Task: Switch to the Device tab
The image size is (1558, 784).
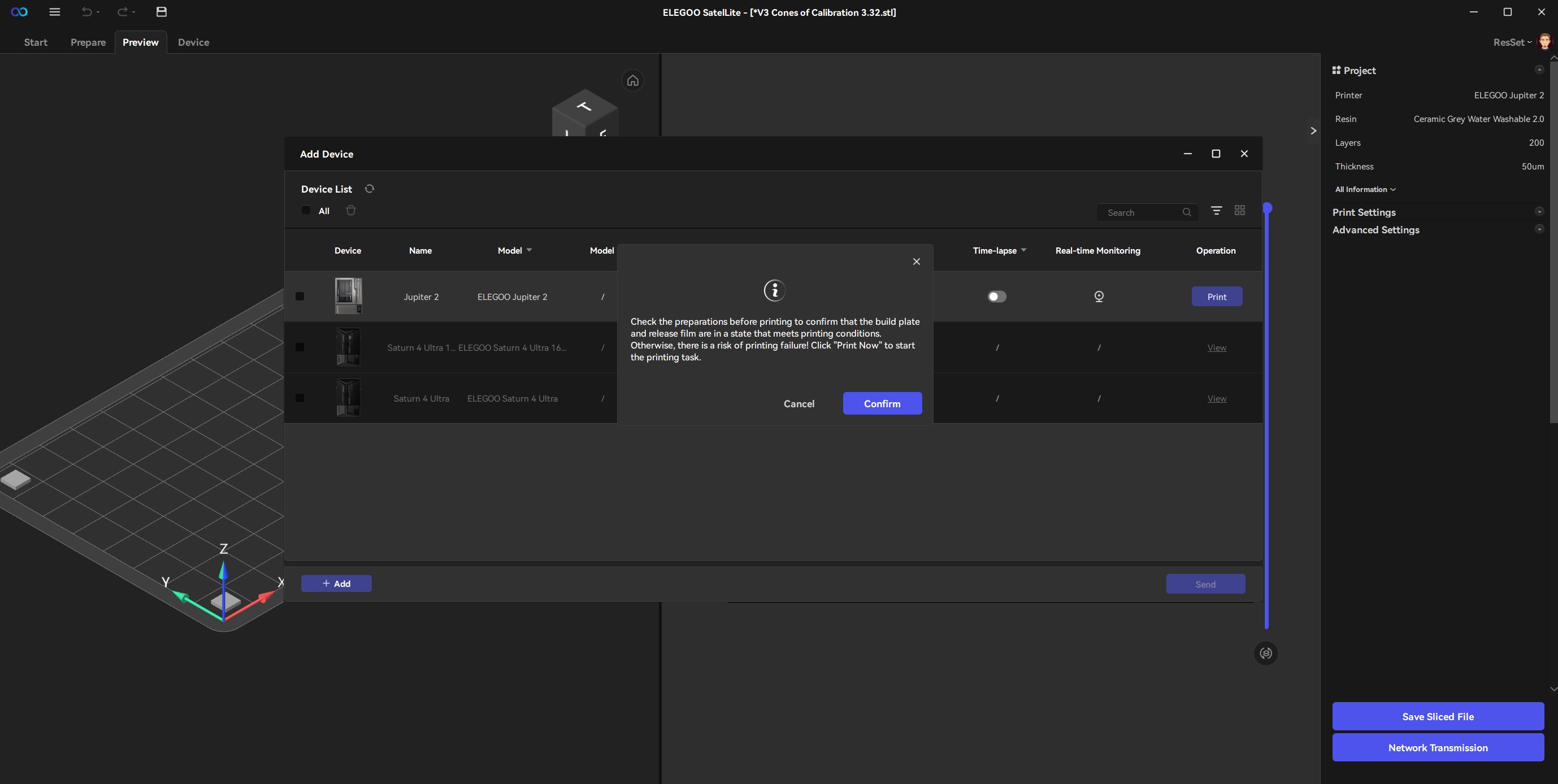Action: tap(193, 42)
